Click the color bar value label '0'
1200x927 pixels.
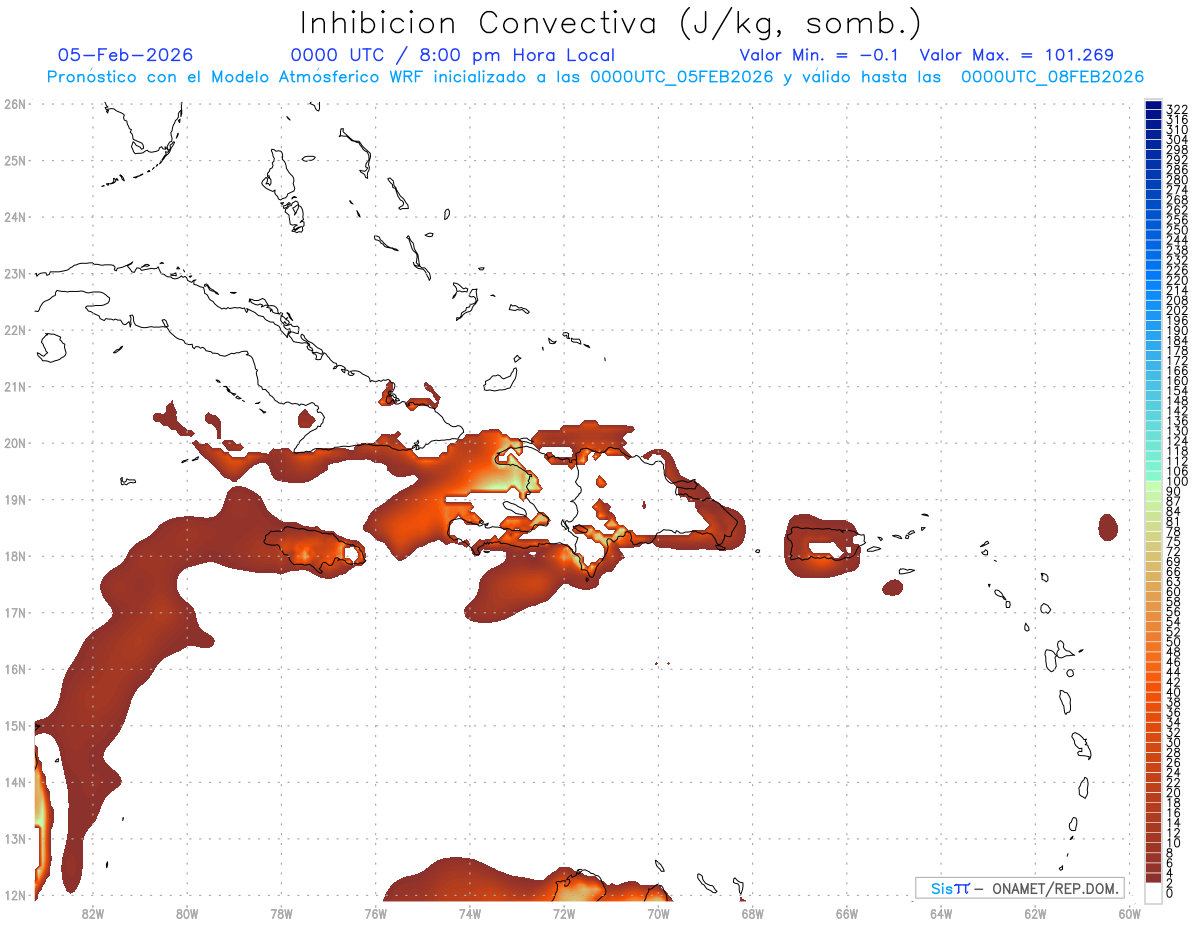[1170, 892]
